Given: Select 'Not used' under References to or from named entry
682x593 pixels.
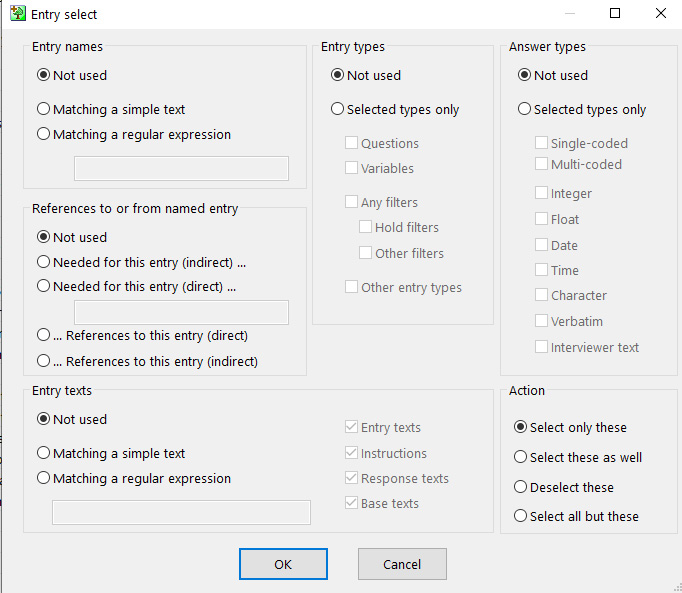Looking at the screenshot, I should pos(43,237).
